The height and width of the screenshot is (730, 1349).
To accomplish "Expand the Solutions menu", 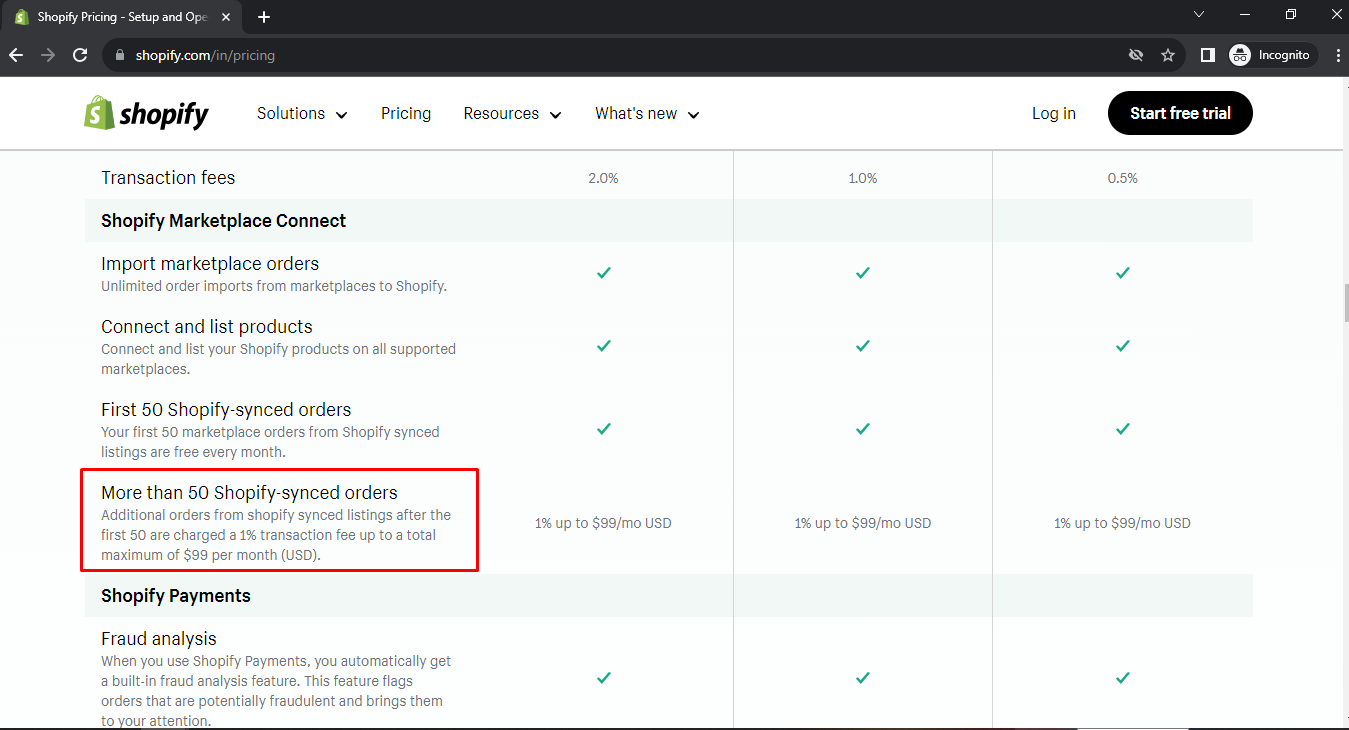I will click(x=302, y=114).
